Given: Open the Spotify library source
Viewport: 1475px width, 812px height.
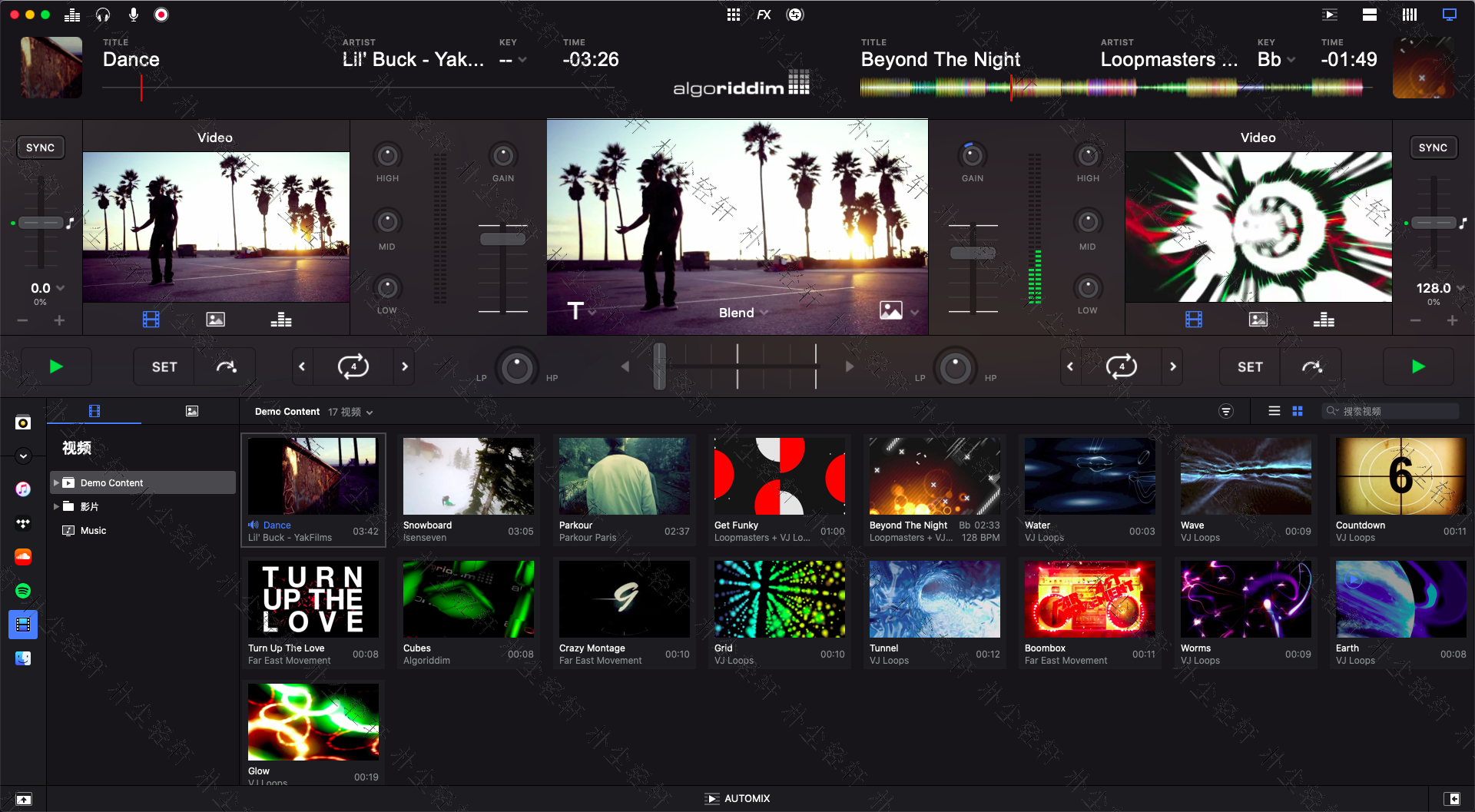Looking at the screenshot, I should coord(23,591).
